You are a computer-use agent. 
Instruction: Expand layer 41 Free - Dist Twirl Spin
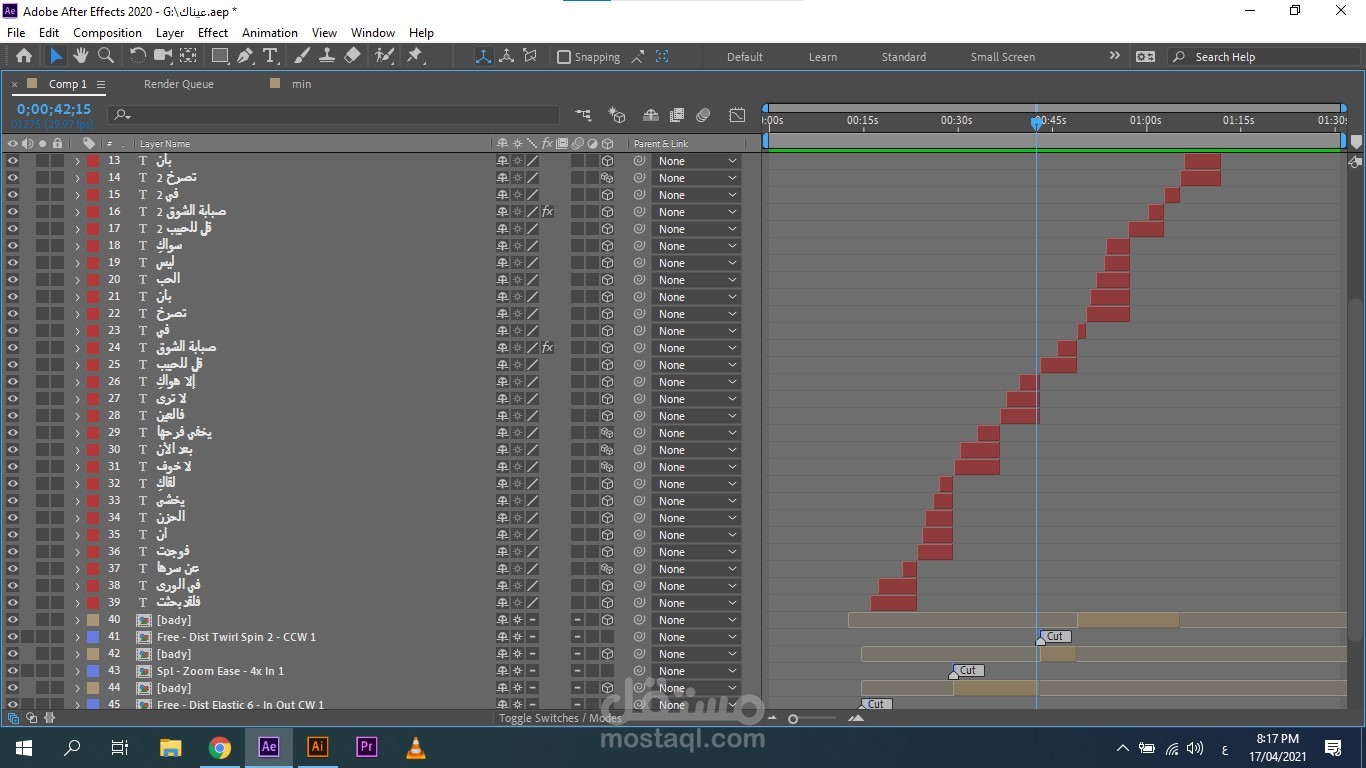tap(77, 636)
